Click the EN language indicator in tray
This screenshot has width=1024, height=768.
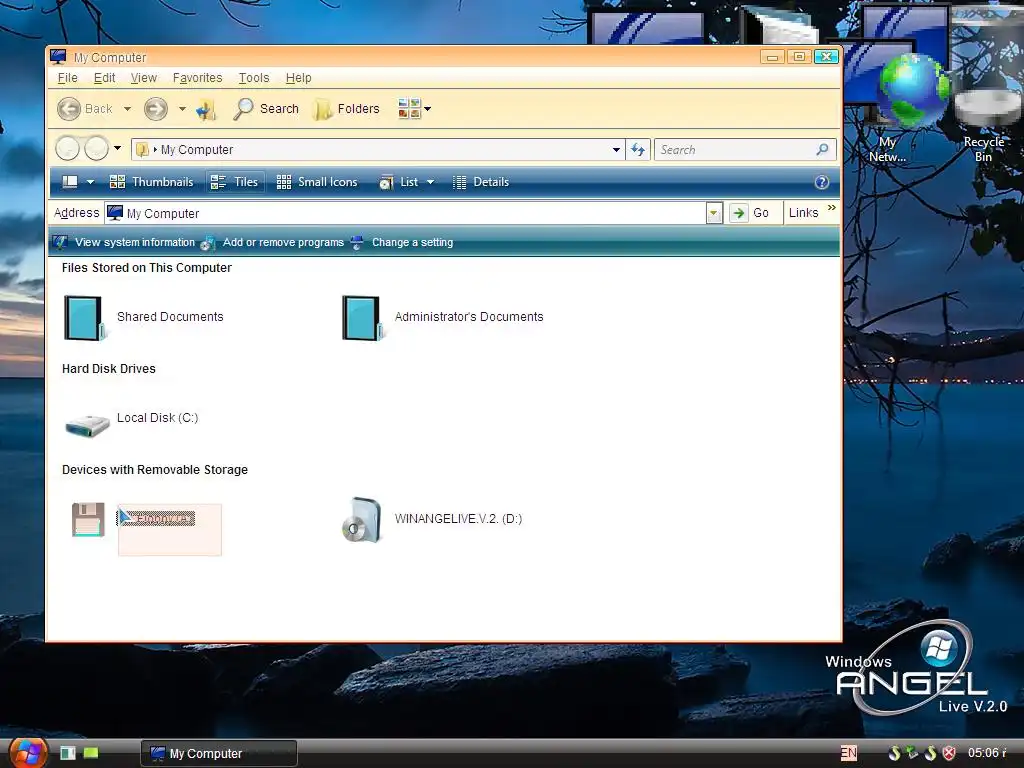pyautogui.click(x=849, y=753)
